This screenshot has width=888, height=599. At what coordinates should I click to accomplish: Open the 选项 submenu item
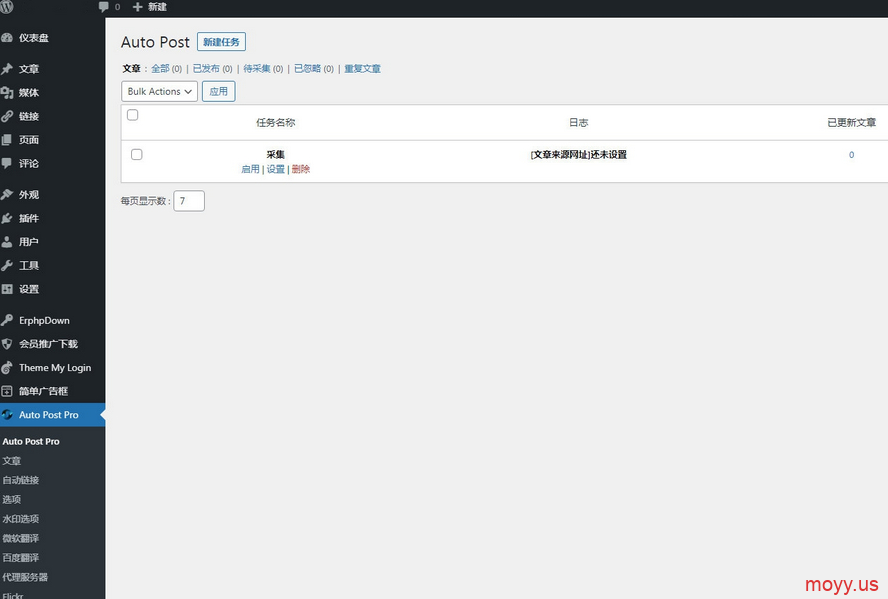(12, 499)
